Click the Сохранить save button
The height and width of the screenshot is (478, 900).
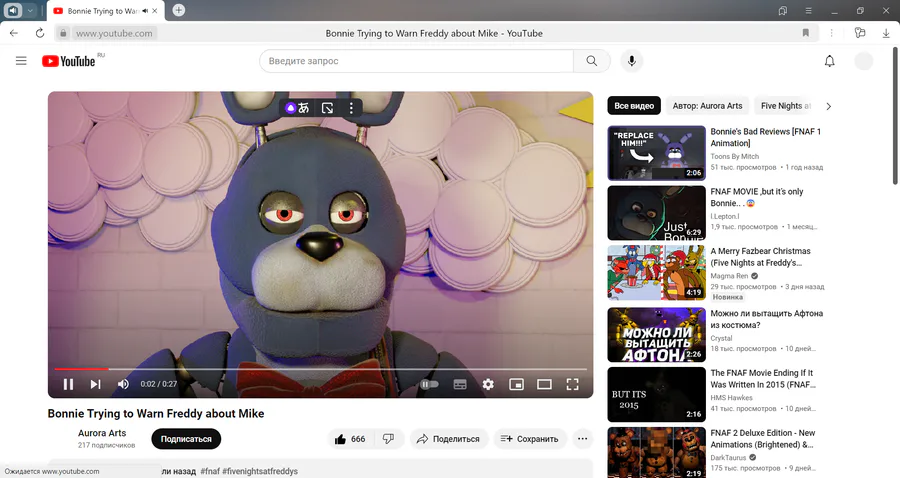[x=529, y=439]
